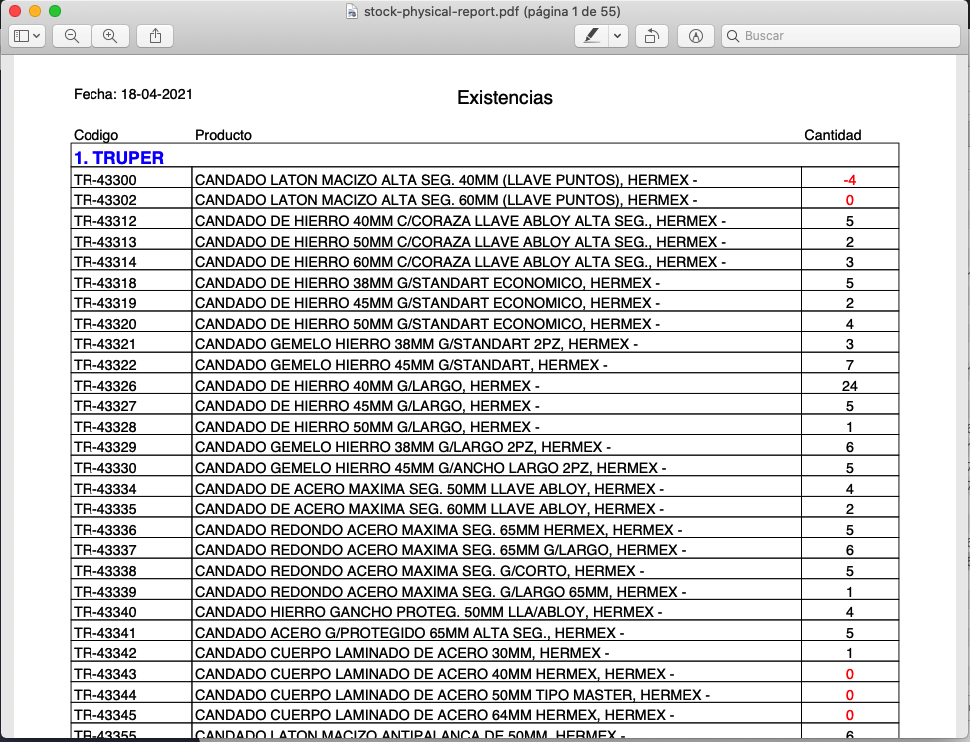
Task: Click the 'Existencias' report title
Action: (504, 98)
